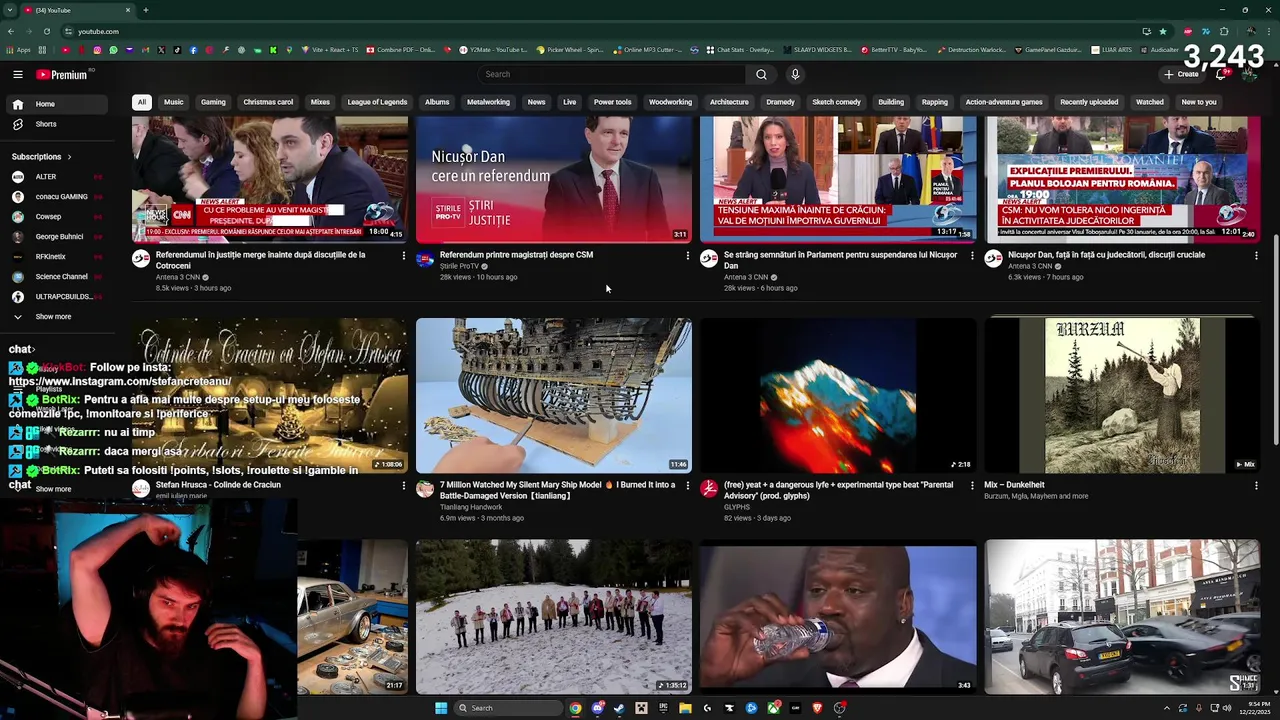The width and height of the screenshot is (1280, 720).
Task: Open options for Stefan Hrusca Colinde video
Action: [x=404, y=486]
